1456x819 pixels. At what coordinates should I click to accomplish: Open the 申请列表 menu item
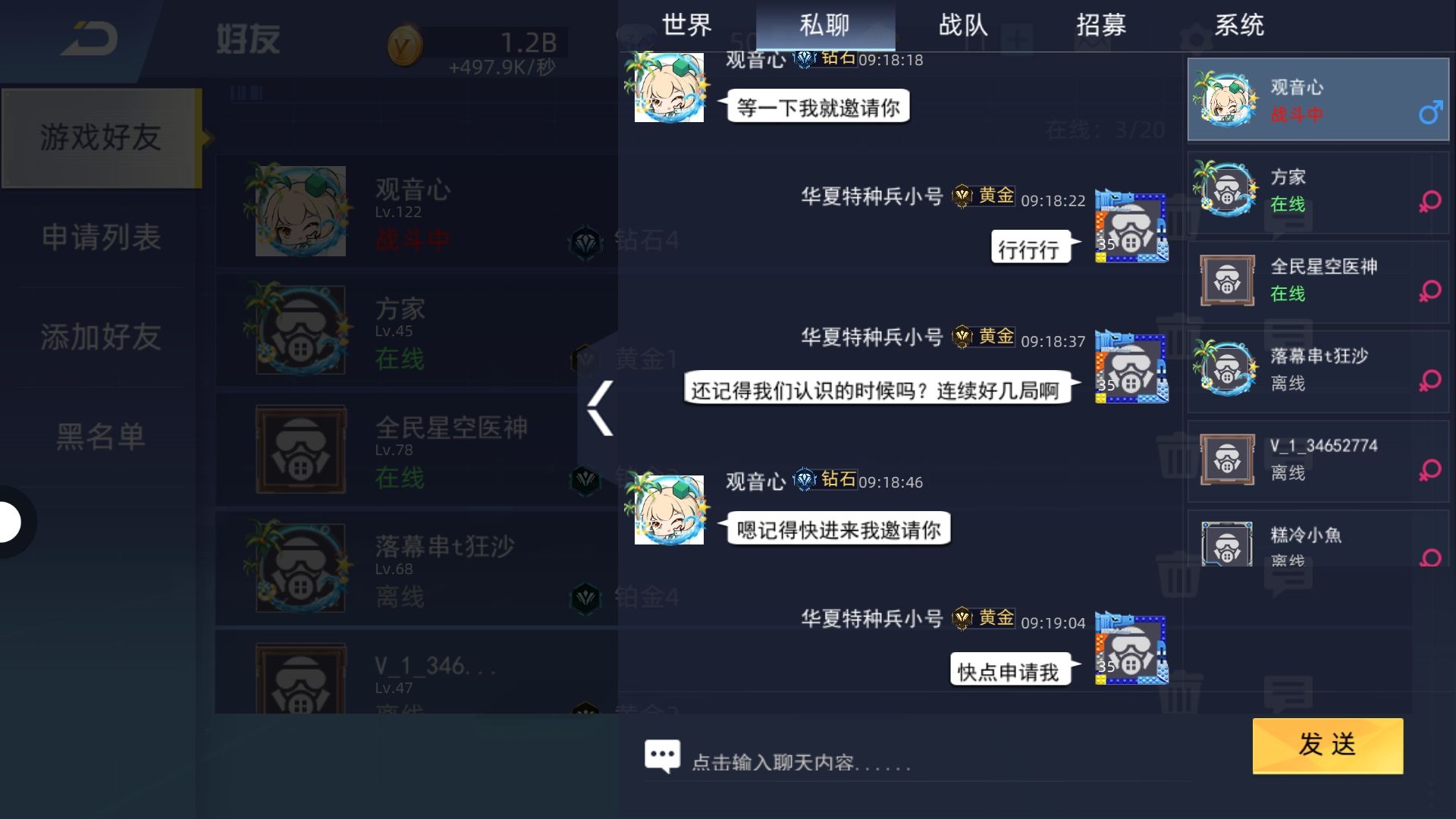tap(101, 237)
